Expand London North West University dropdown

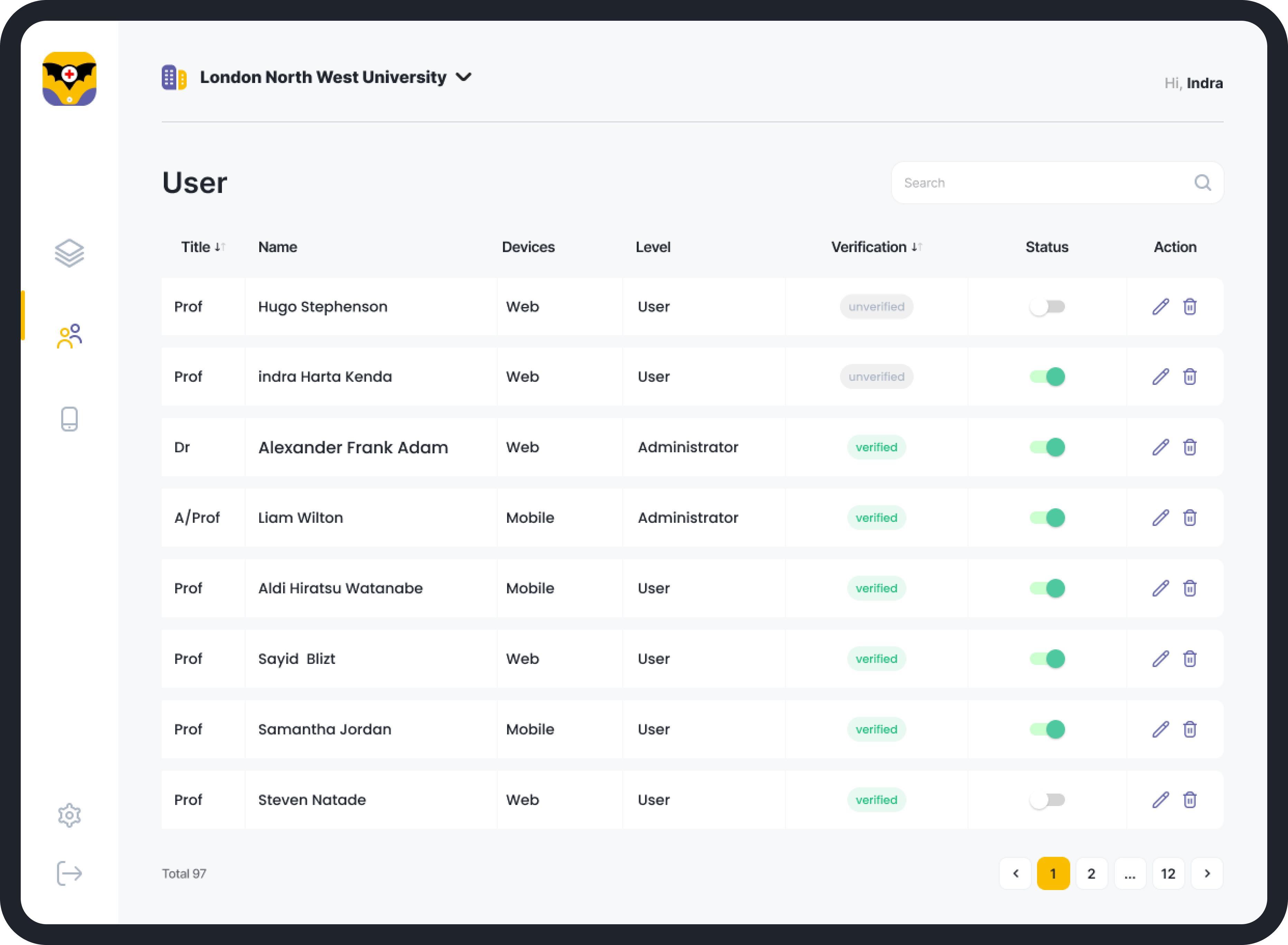tap(463, 77)
